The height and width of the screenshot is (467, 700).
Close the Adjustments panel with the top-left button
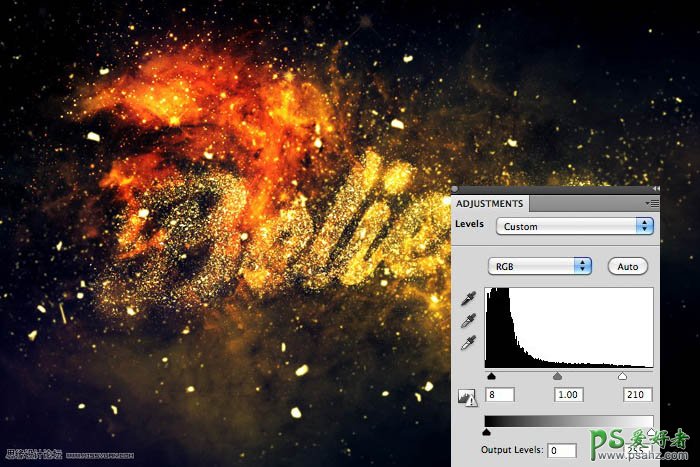point(455,188)
